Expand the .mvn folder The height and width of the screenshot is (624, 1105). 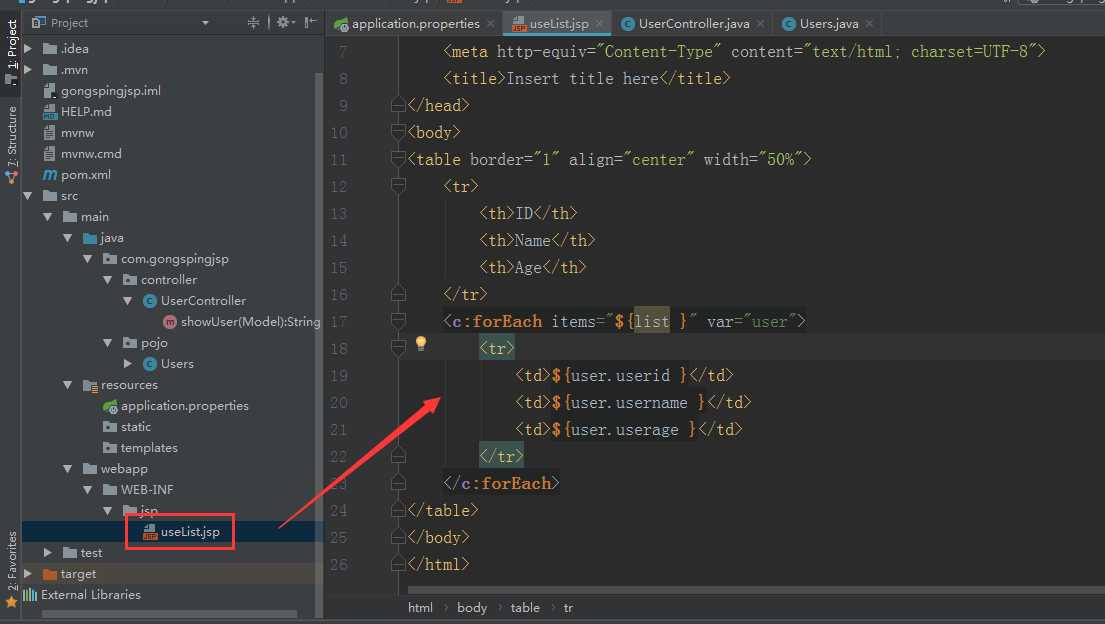pos(28,70)
